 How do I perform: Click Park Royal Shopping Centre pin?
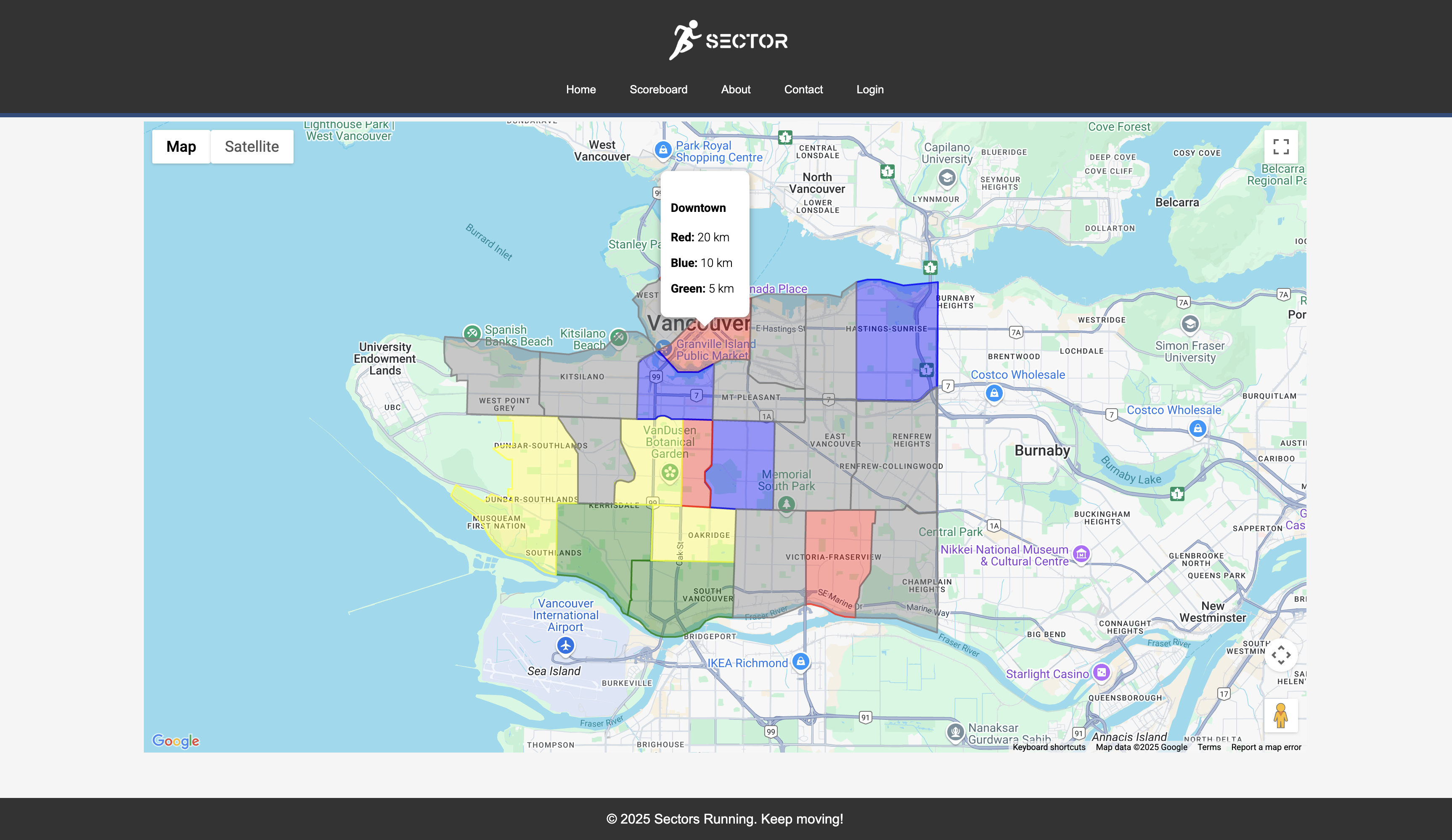pyautogui.click(x=663, y=150)
